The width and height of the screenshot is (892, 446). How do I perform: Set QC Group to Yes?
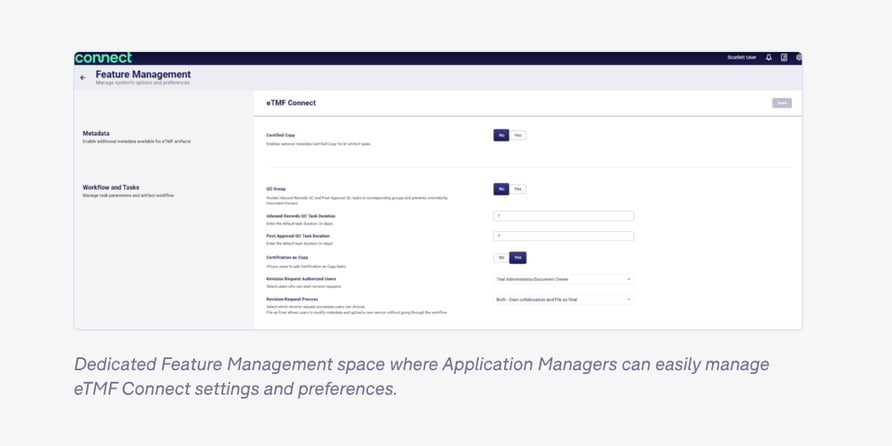[518, 189]
